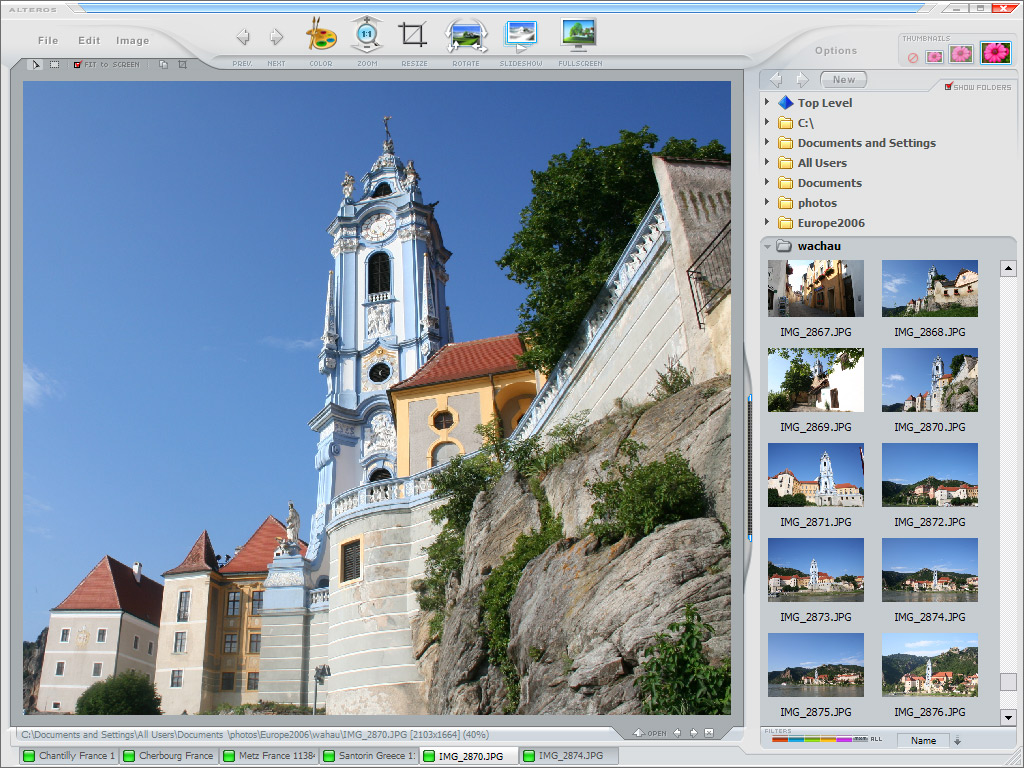
Task: Click the Rotate image icon
Action: tap(466, 36)
